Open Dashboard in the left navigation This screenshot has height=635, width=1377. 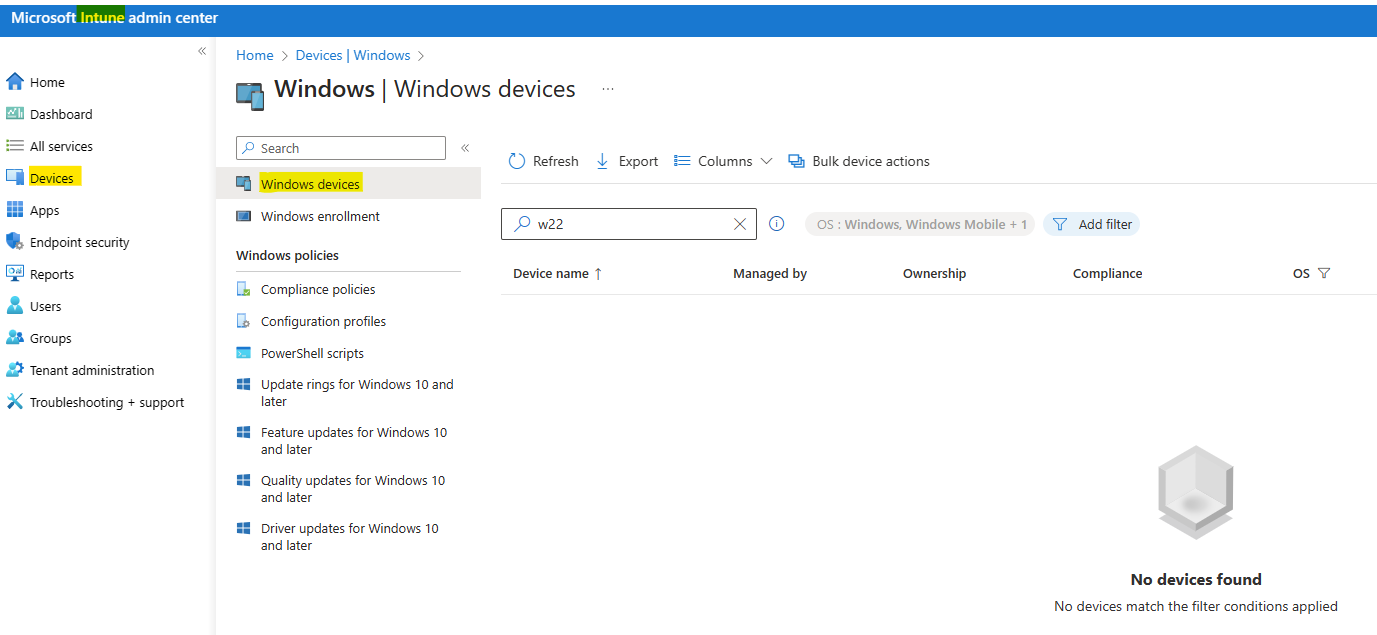pyautogui.click(x=61, y=114)
